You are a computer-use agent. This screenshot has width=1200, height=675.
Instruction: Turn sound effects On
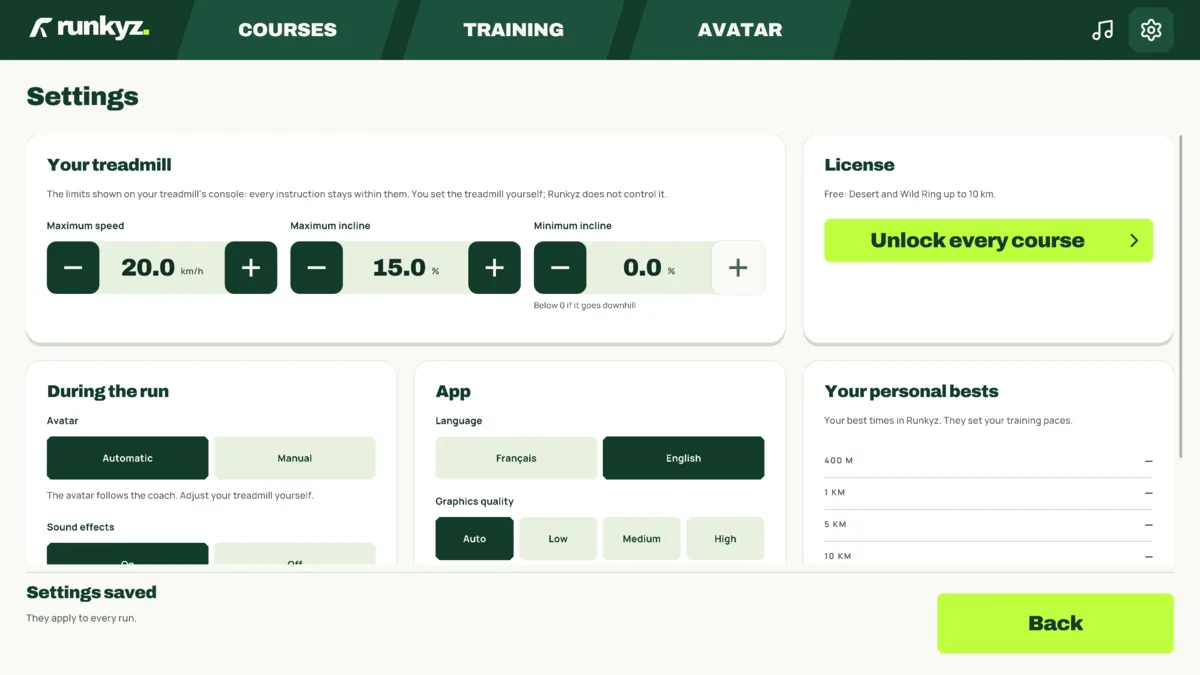128,554
